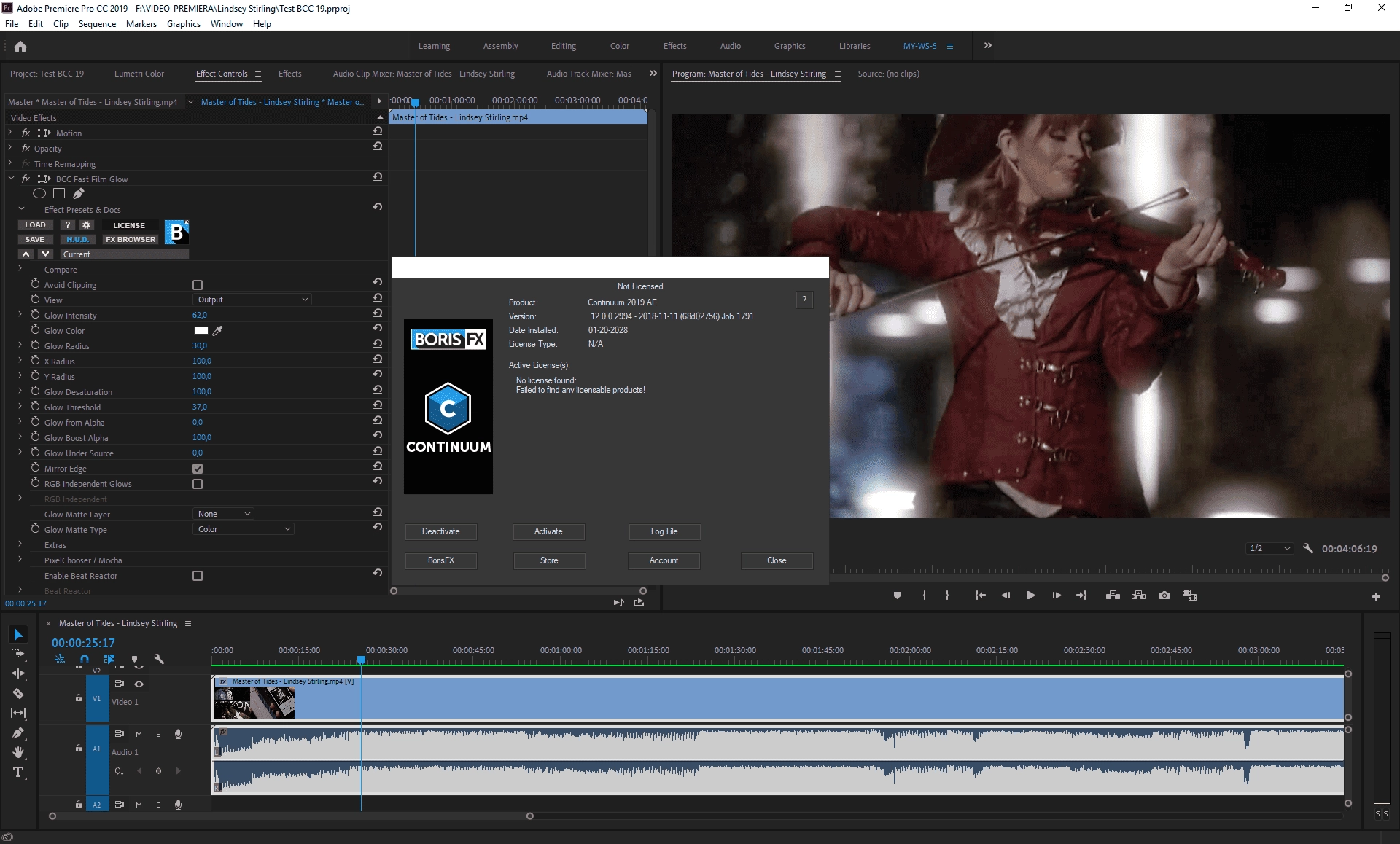Pick free draw bezier mask pen

[x=78, y=193]
